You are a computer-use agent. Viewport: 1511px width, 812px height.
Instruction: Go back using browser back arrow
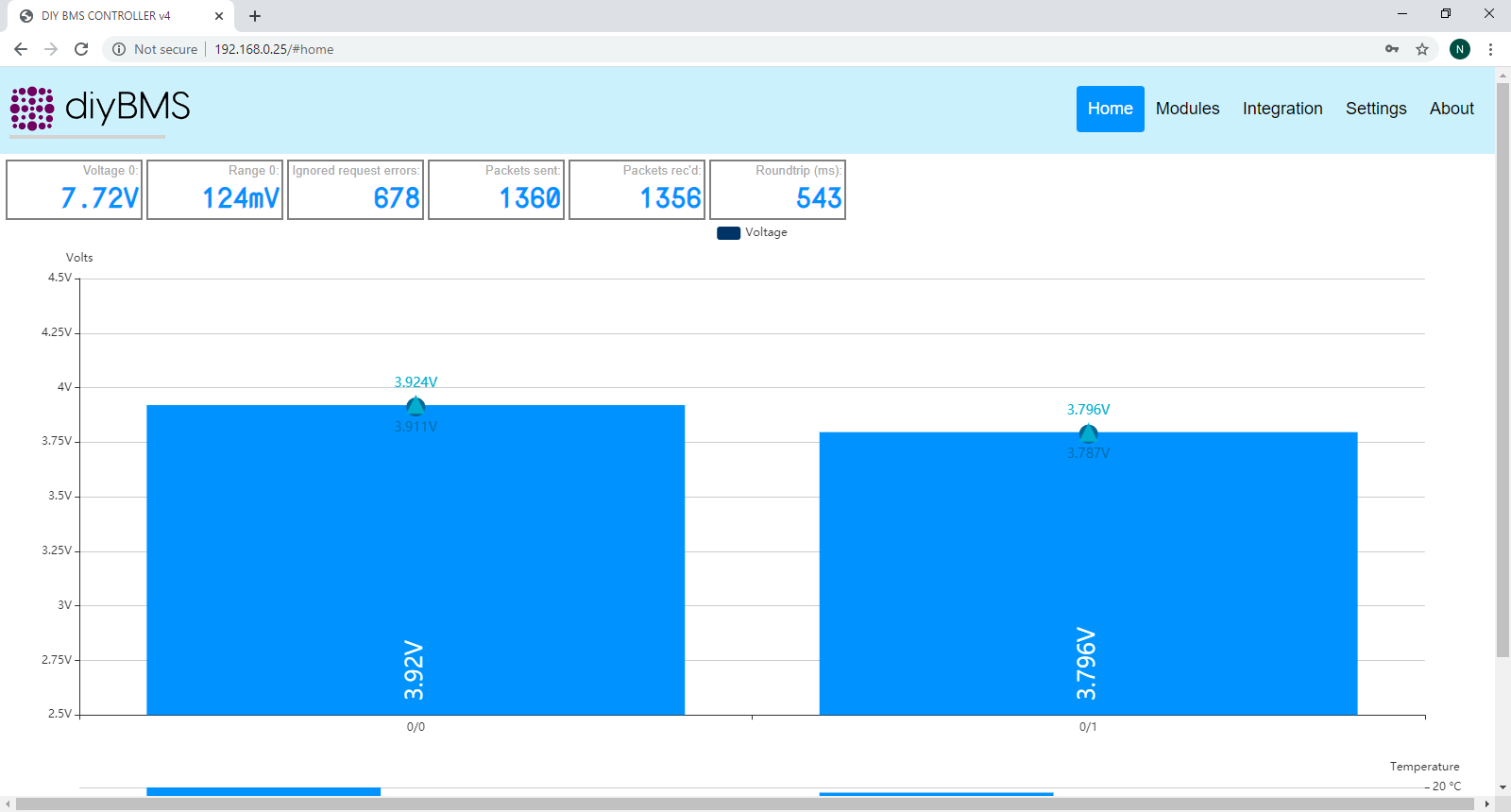pos(21,49)
